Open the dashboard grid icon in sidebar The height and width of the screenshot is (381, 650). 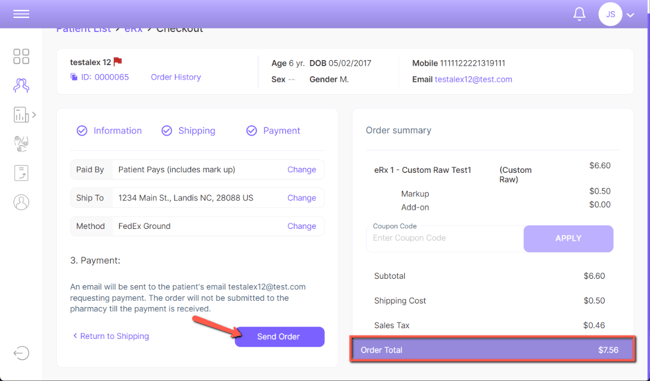click(x=21, y=56)
